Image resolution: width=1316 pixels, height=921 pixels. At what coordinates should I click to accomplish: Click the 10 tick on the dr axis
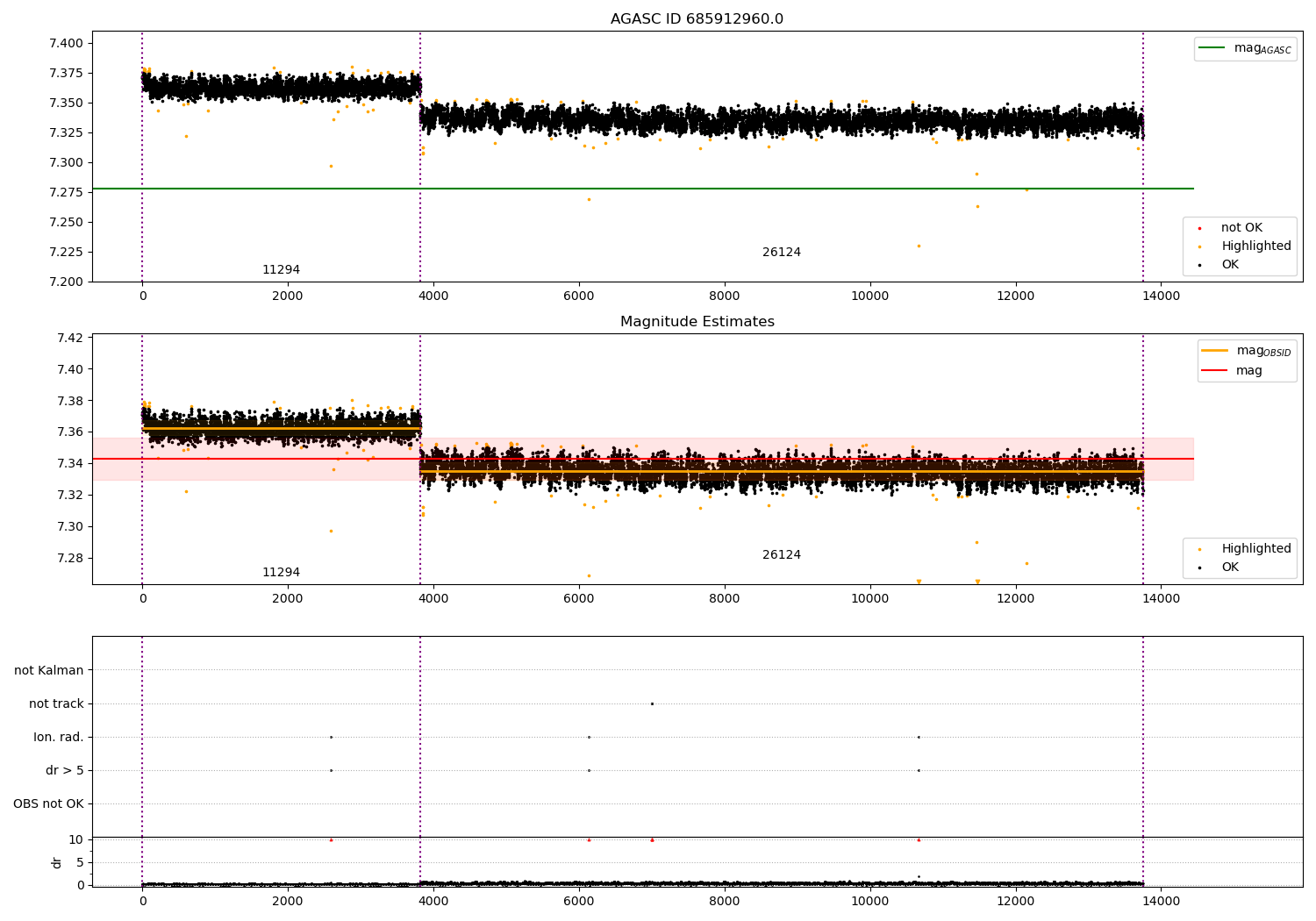(76, 839)
